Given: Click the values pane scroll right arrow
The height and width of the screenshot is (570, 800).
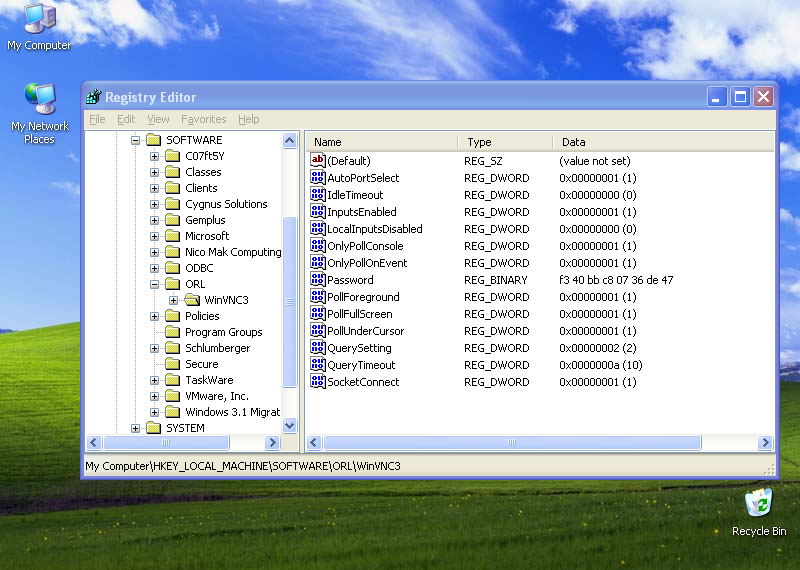Looking at the screenshot, I should [x=765, y=442].
